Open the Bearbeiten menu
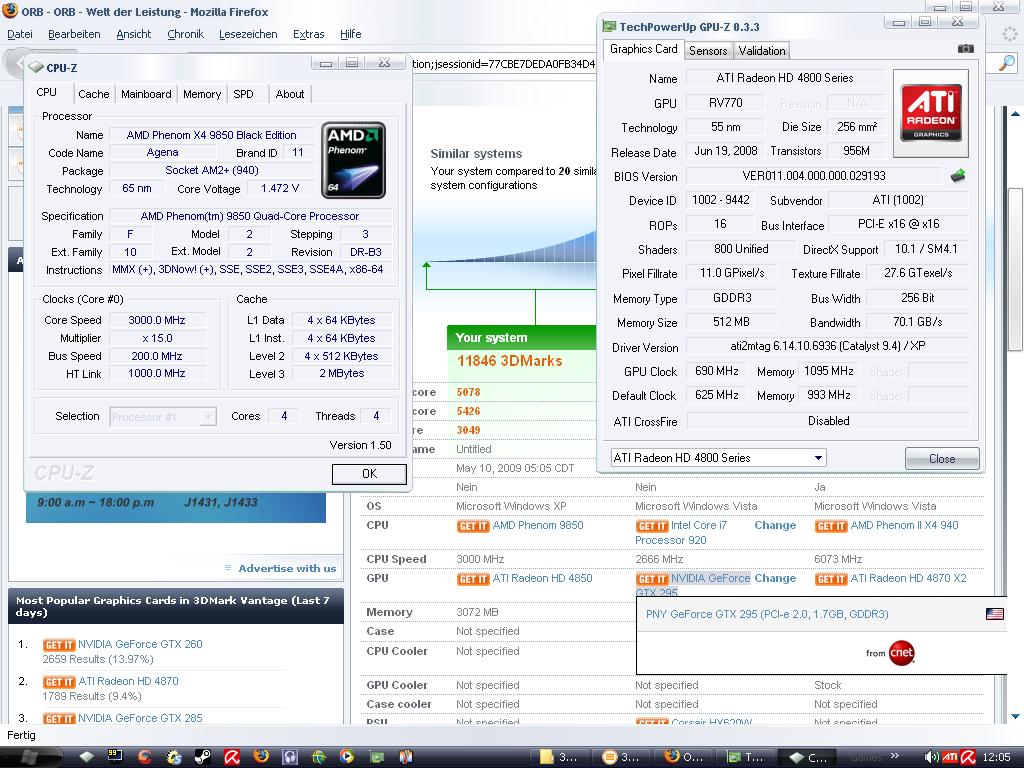 pos(74,34)
